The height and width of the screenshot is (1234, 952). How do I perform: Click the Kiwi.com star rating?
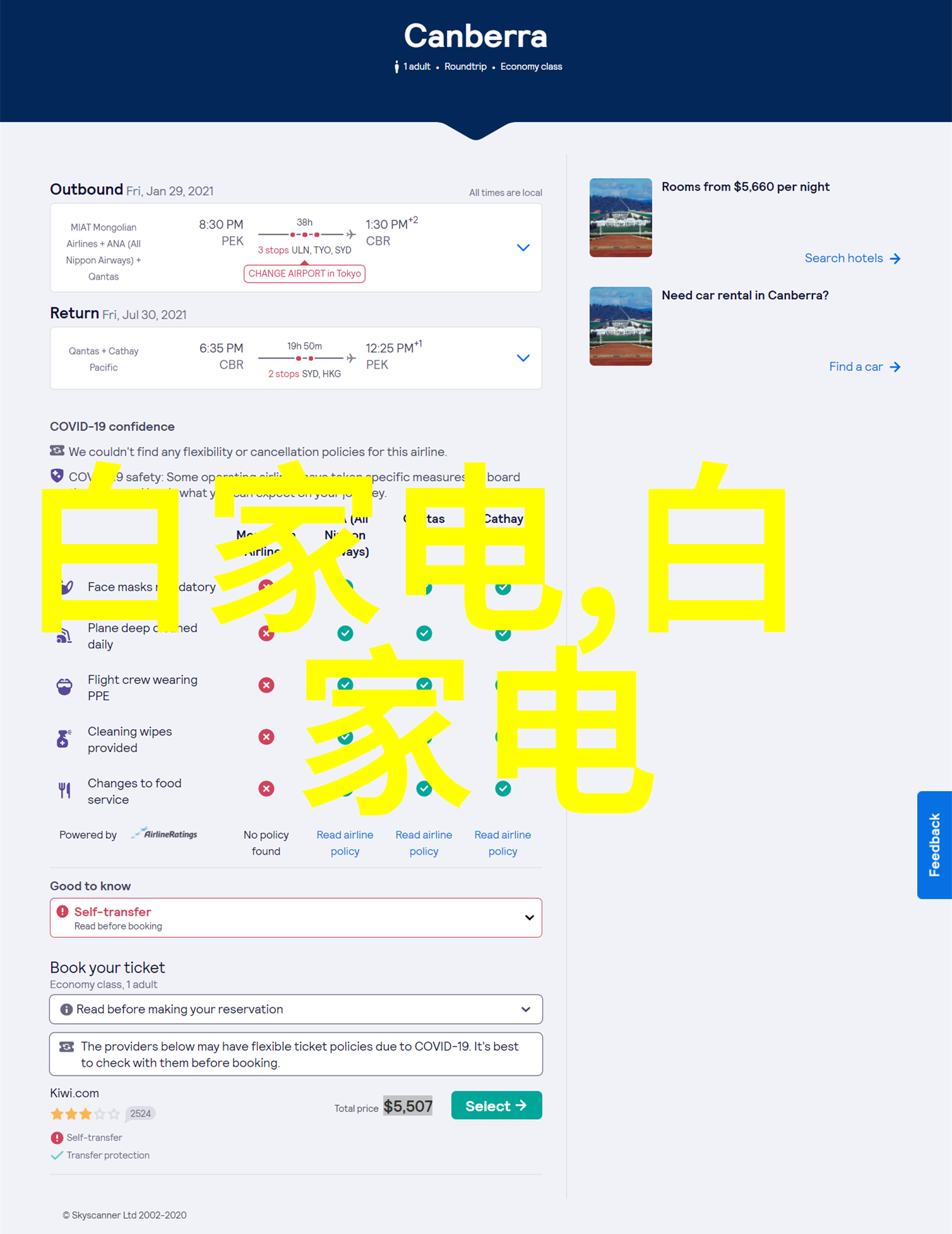coord(85,1113)
